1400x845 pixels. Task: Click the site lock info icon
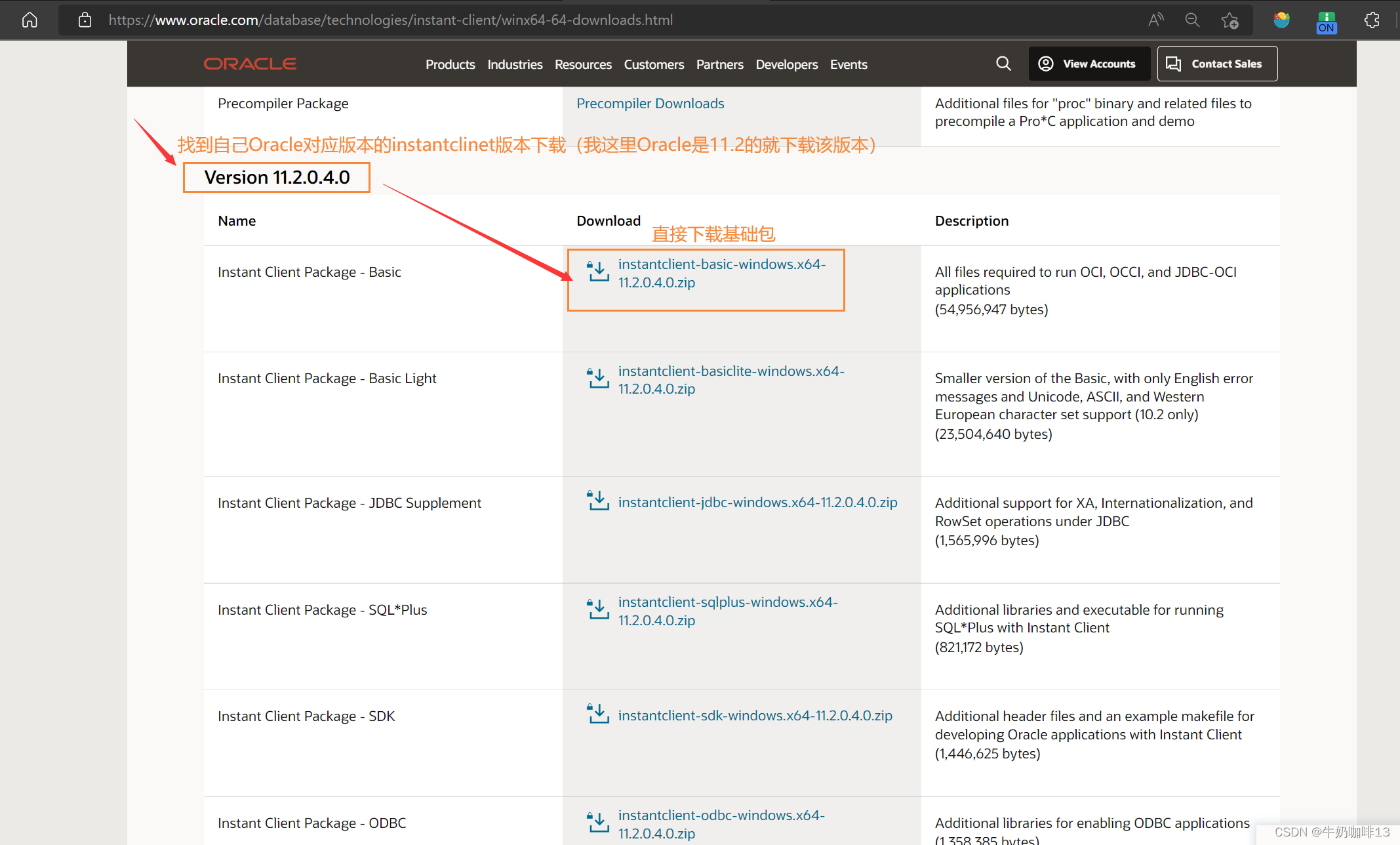(x=85, y=20)
